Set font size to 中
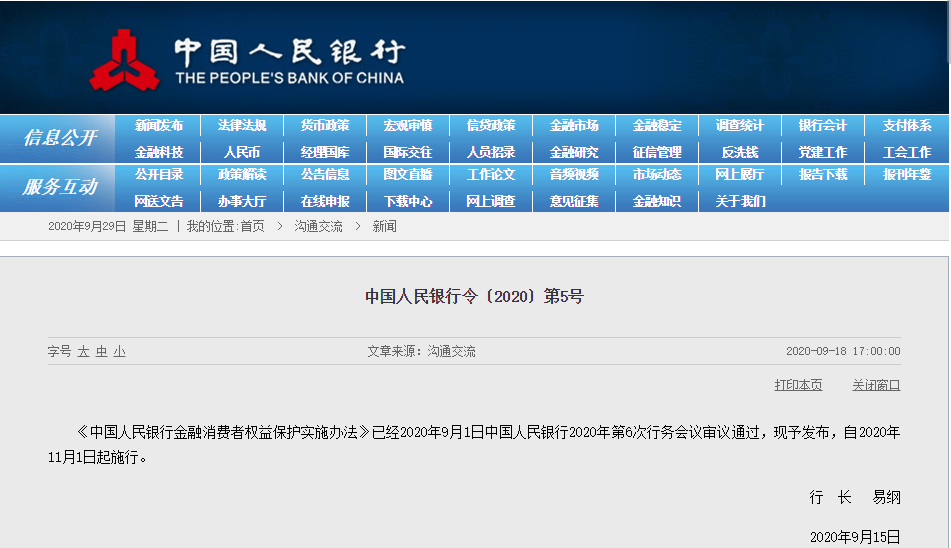951x548 pixels. point(101,352)
